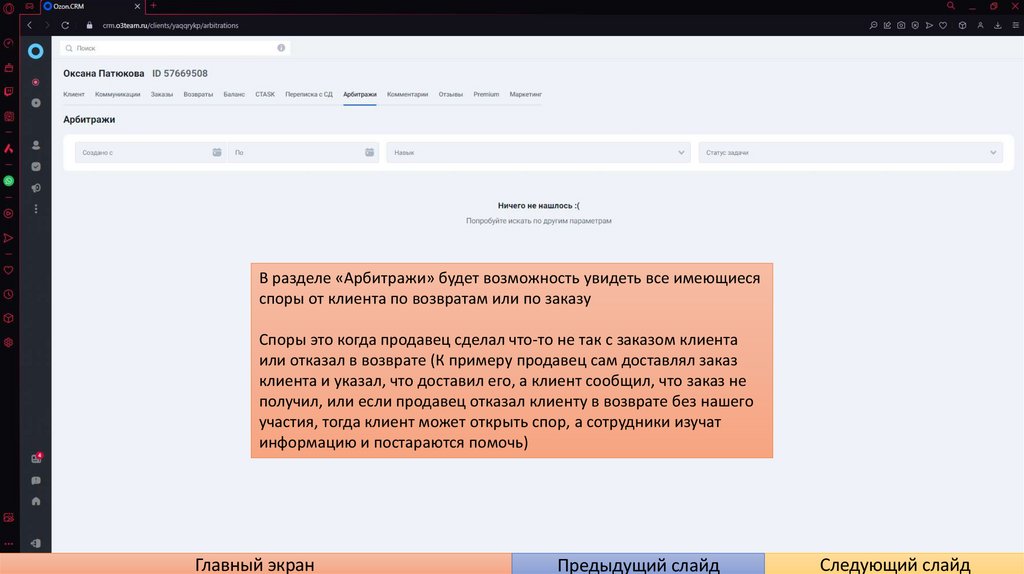Open the Ozon CRM logo home icon
1024x574 pixels.
point(35,51)
